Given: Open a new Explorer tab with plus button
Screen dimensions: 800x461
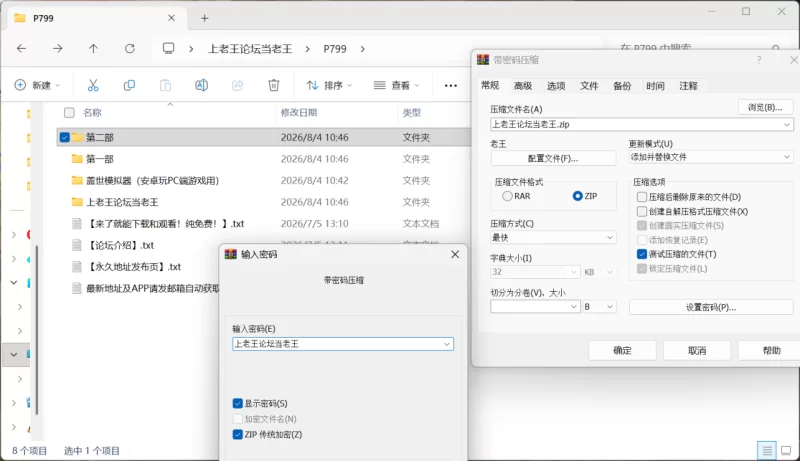Looking at the screenshot, I should [x=205, y=18].
